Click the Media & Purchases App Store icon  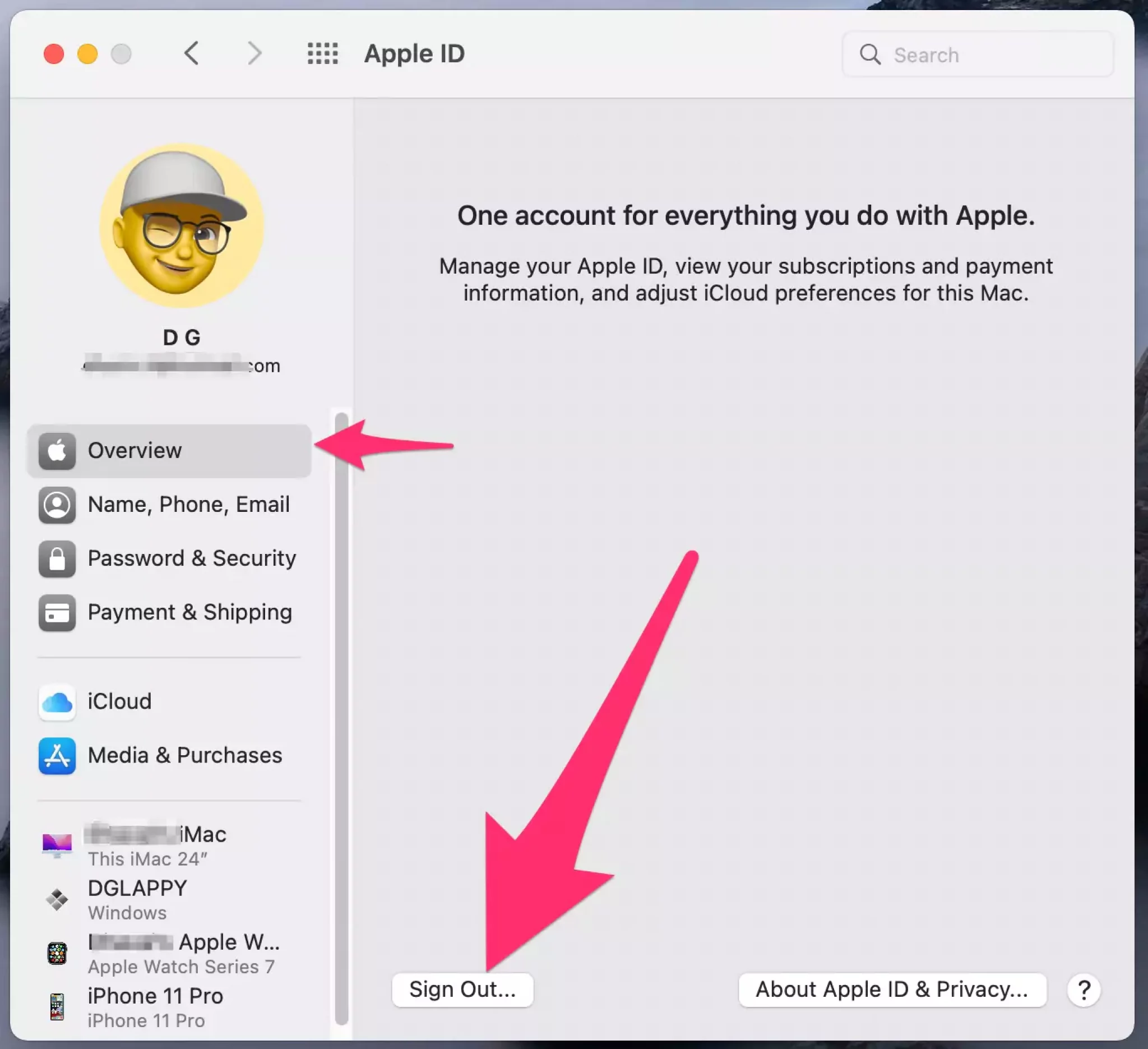pos(57,756)
